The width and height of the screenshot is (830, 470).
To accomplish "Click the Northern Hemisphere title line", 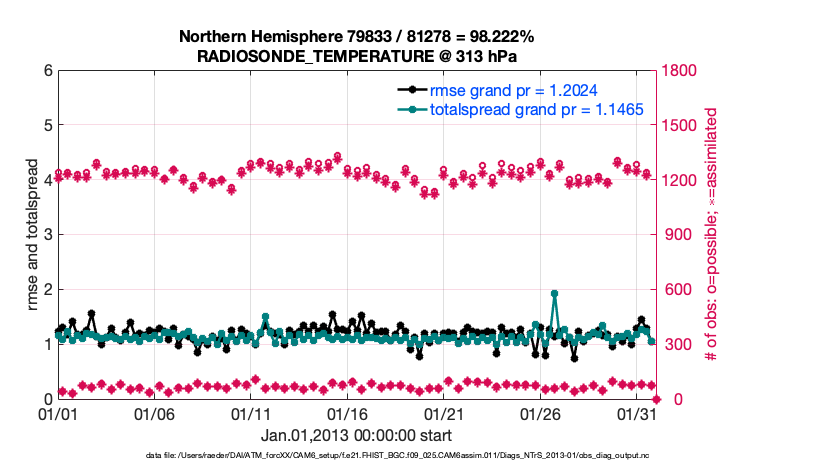I will pos(356,36).
